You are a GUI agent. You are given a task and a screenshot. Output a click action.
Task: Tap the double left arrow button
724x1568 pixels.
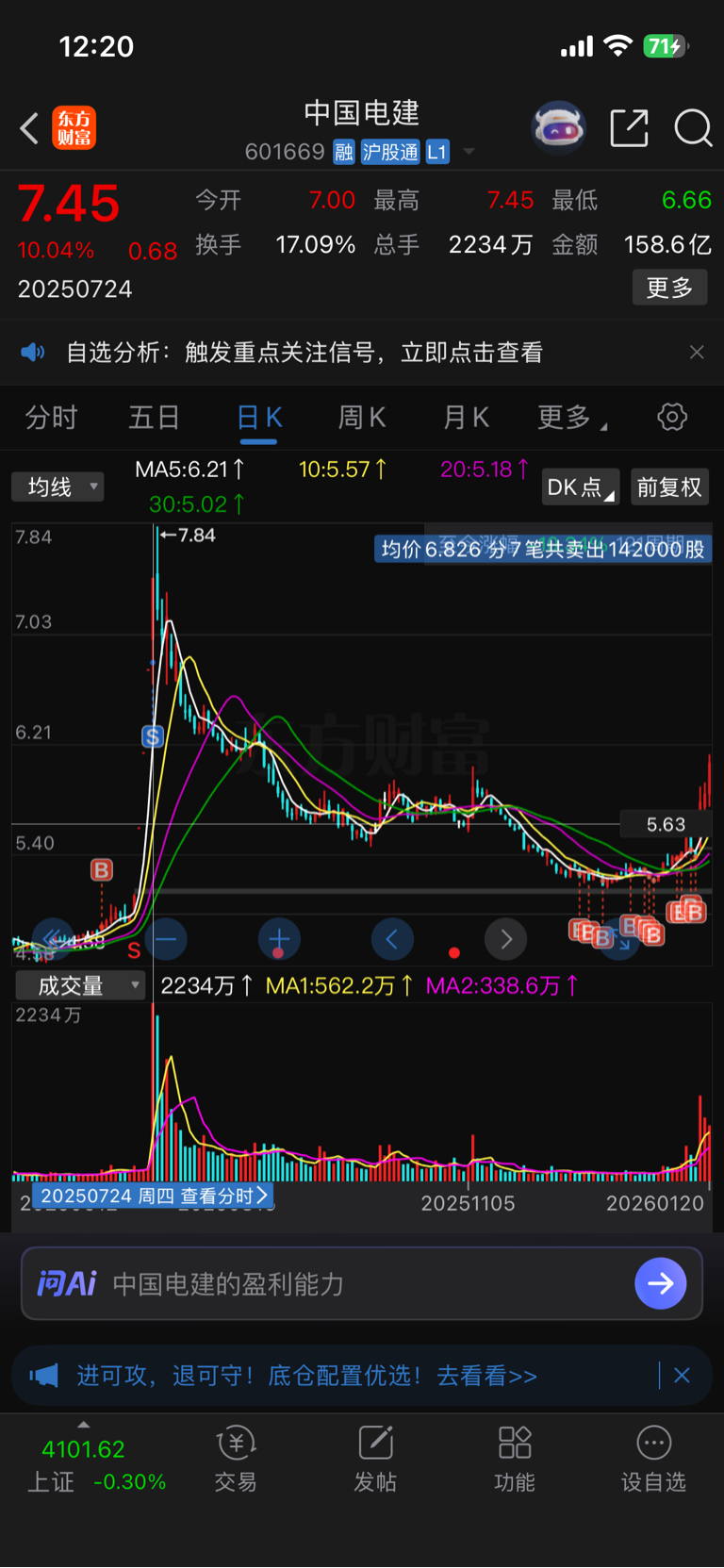click(x=53, y=939)
